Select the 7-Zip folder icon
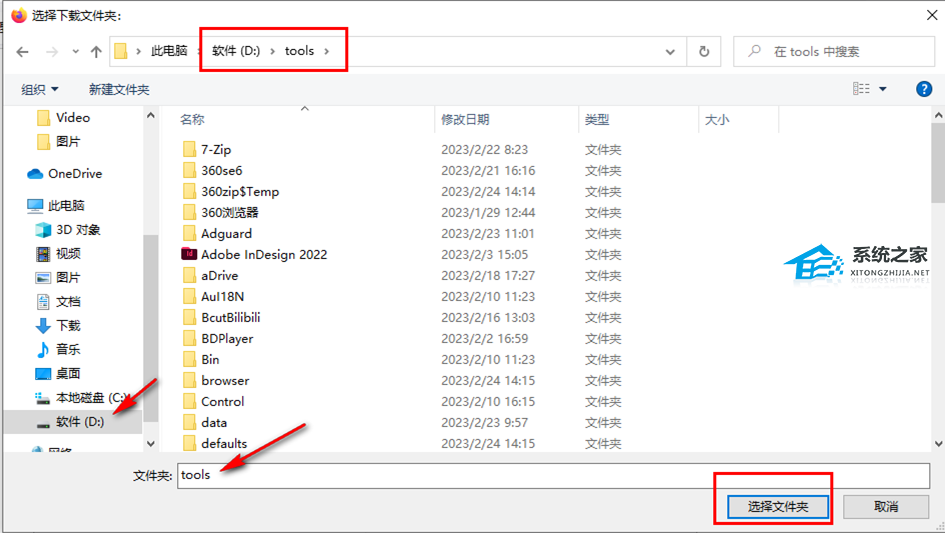The image size is (945, 533). click(189, 149)
